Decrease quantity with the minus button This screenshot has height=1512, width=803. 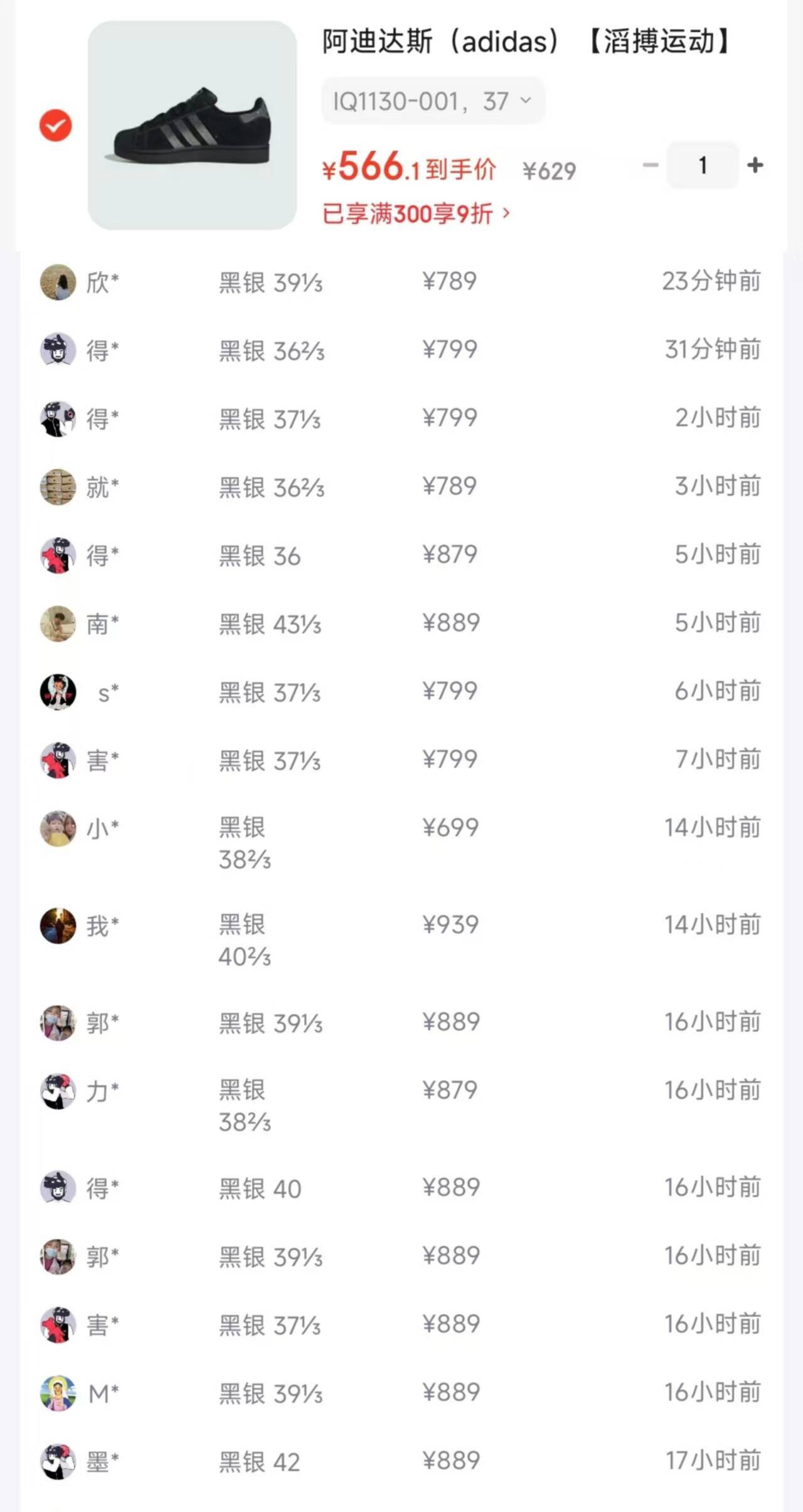(651, 165)
